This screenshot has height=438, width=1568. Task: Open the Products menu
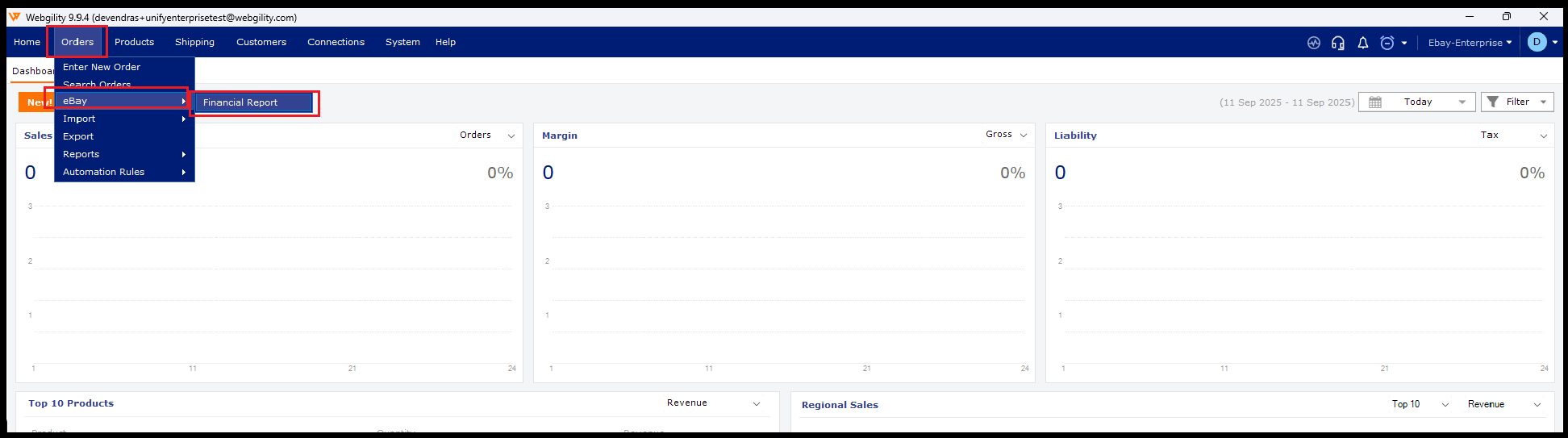134,42
